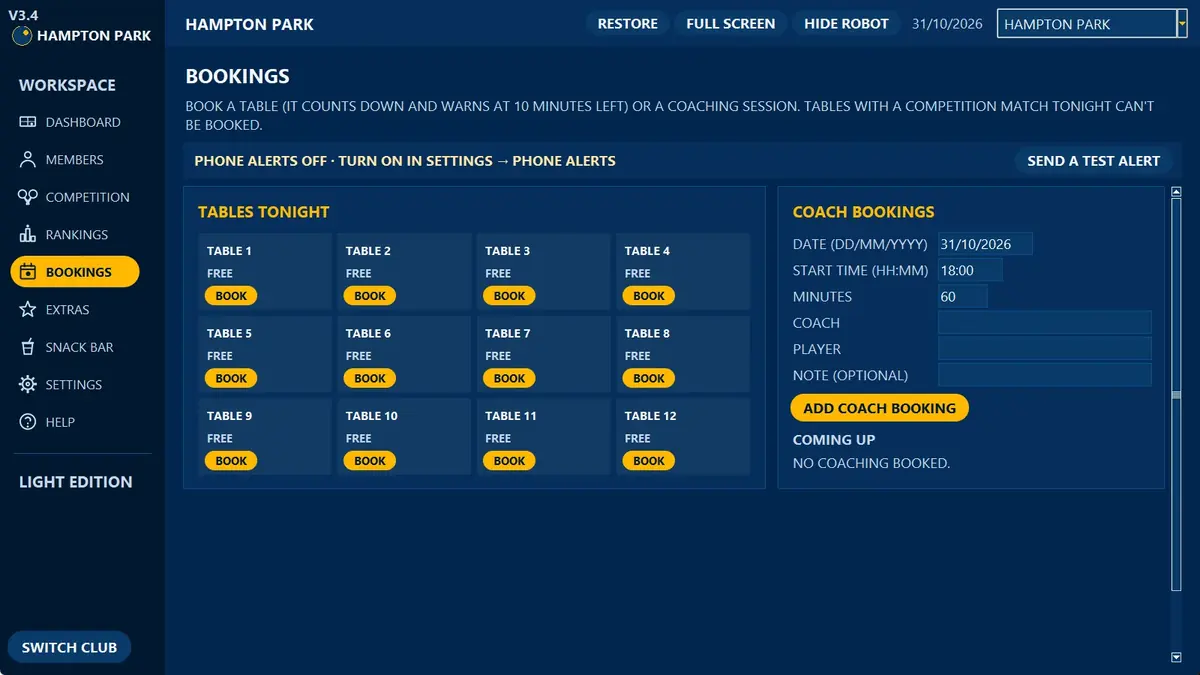The width and height of the screenshot is (1200, 675).
Task: Click the scrollbar up arrow
Action: coord(1176,192)
